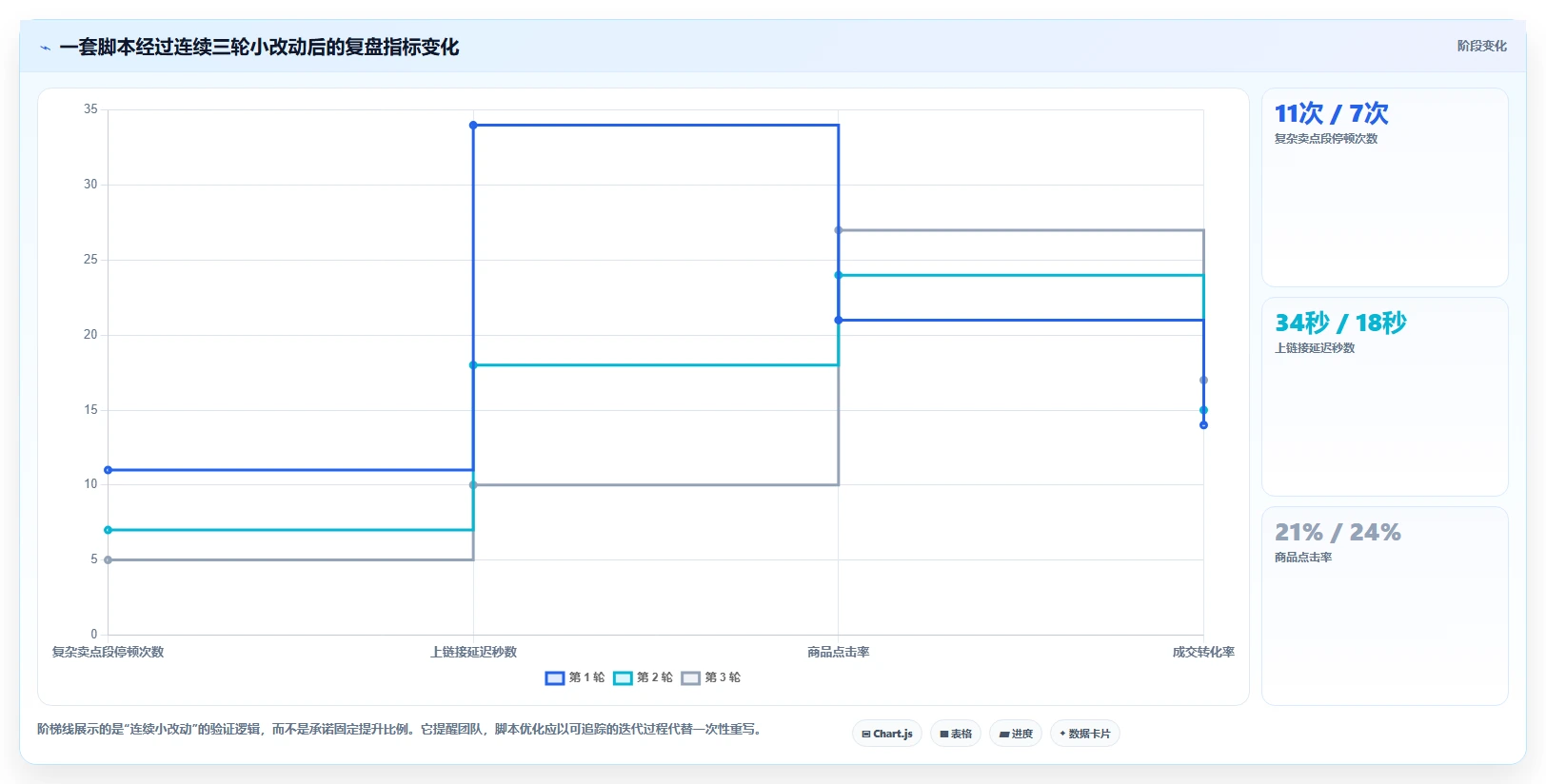Click the 34秒 / 18秒 stat value

[x=1340, y=323]
